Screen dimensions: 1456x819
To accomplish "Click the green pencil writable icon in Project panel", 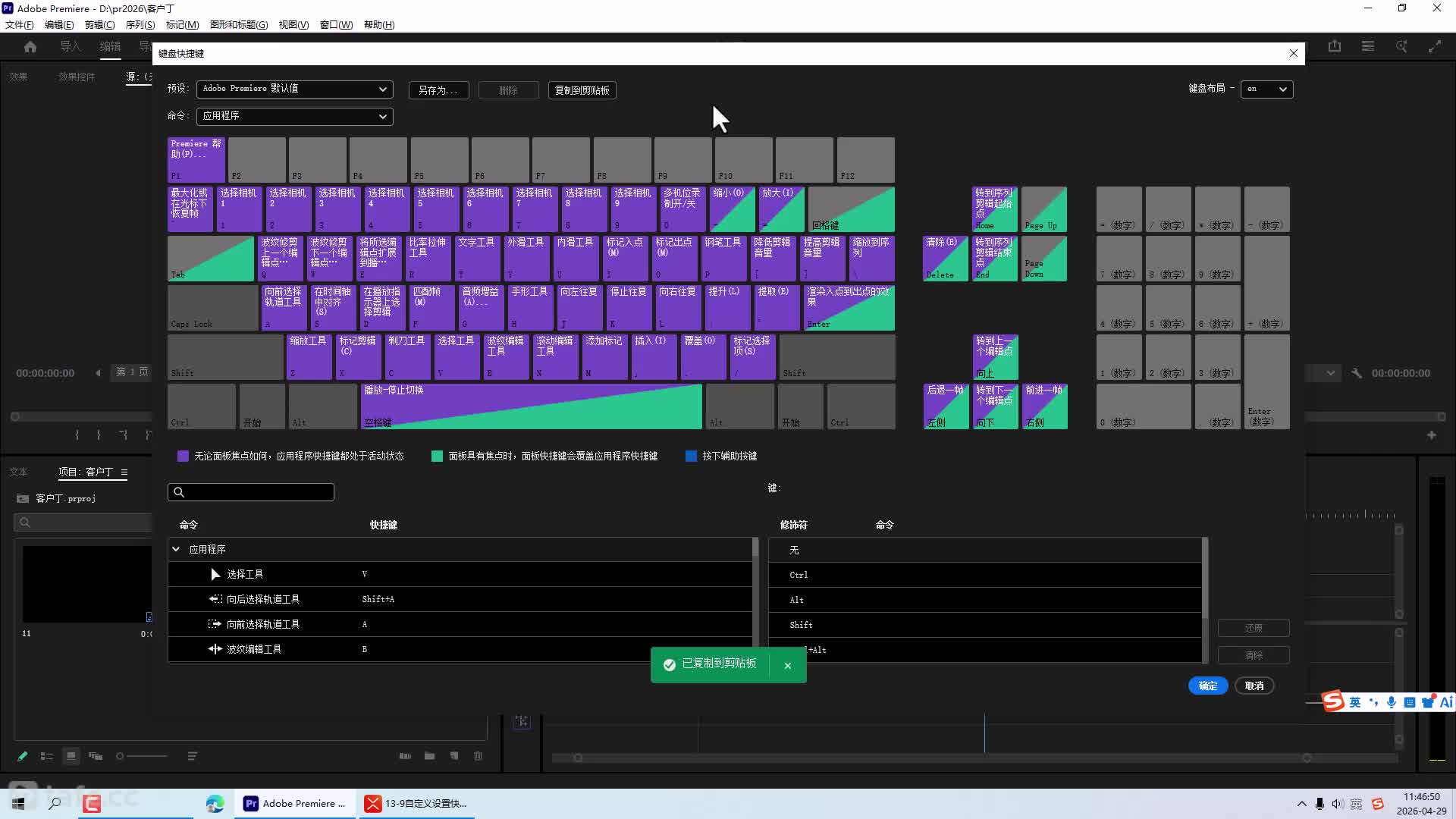I will [x=22, y=756].
